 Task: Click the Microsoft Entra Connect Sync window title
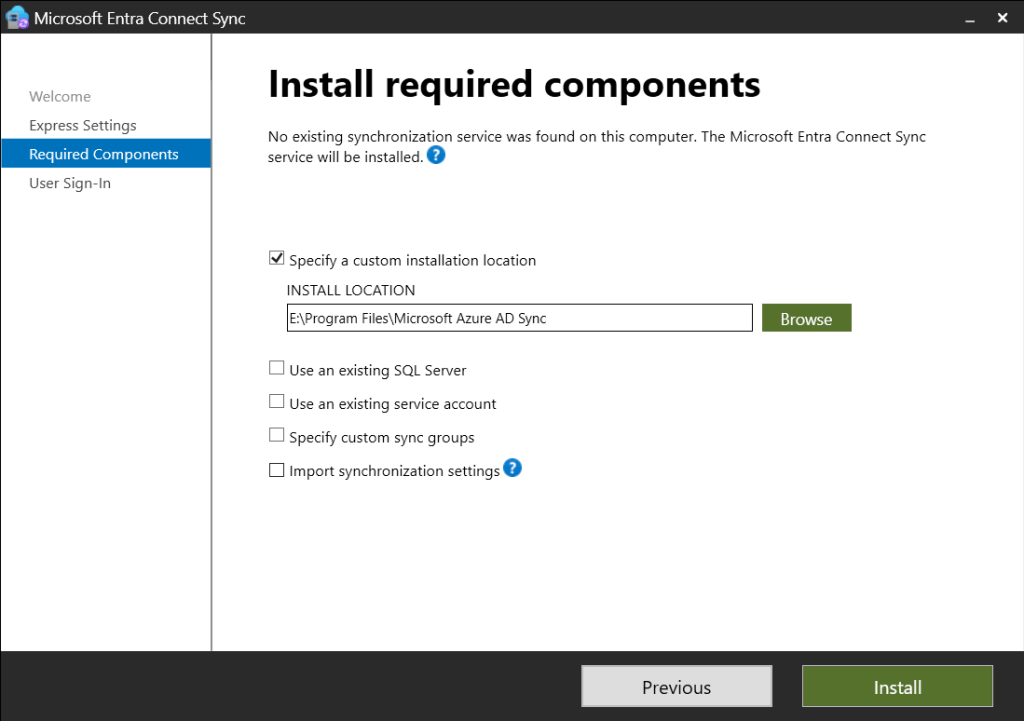140,18
